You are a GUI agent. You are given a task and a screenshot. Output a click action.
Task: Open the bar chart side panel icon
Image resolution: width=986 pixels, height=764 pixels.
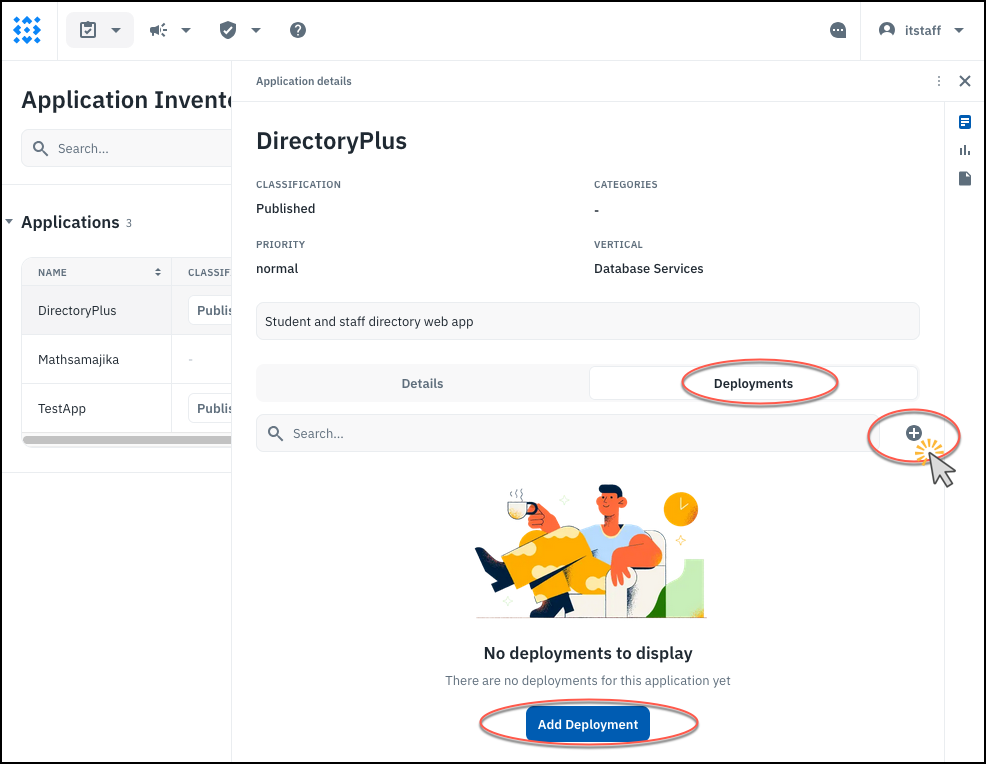point(965,150)
